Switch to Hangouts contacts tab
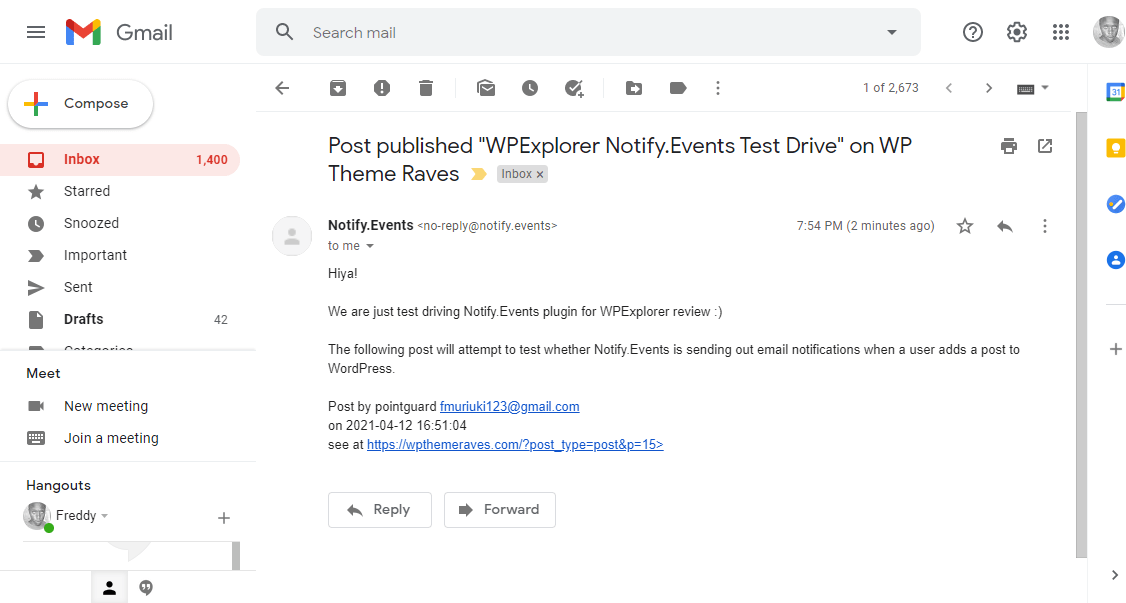Image resolution: width=1126 pixels, height=603 pixels. (109, 589)
